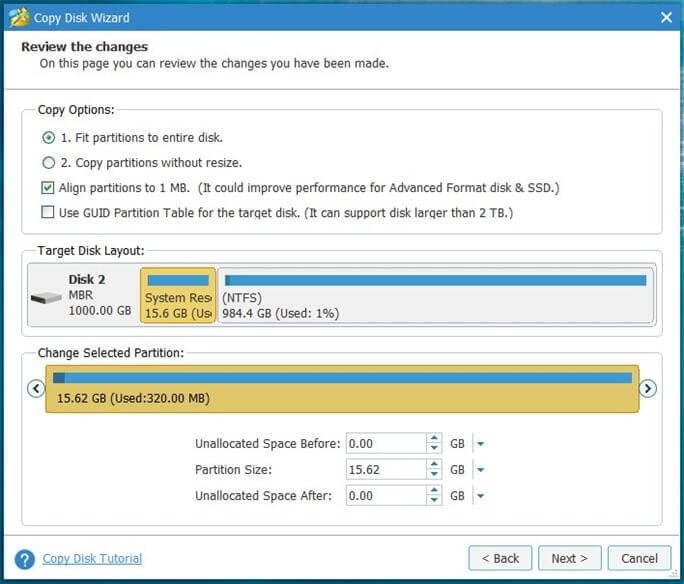Image resolution: width=684 pixels, height=584 pixels.
Task: Go to next partition with right arrow
Action: [648, 388]
